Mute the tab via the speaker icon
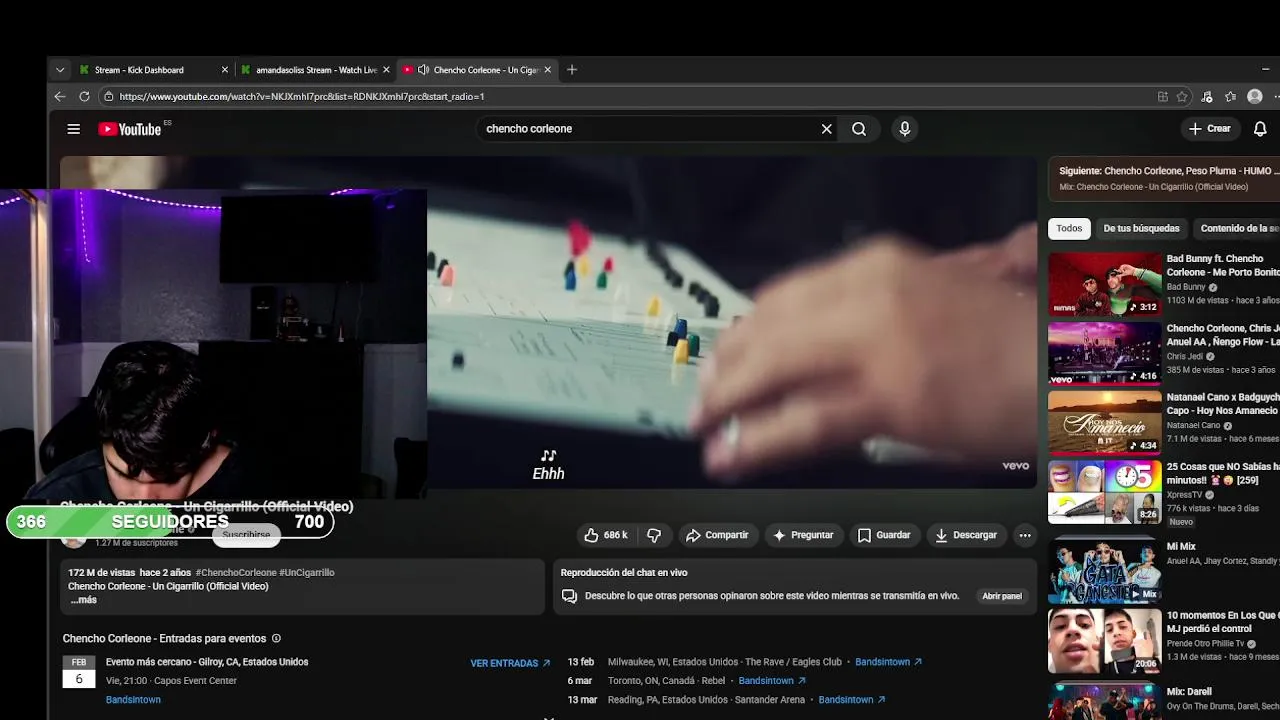 coord(423,70)
